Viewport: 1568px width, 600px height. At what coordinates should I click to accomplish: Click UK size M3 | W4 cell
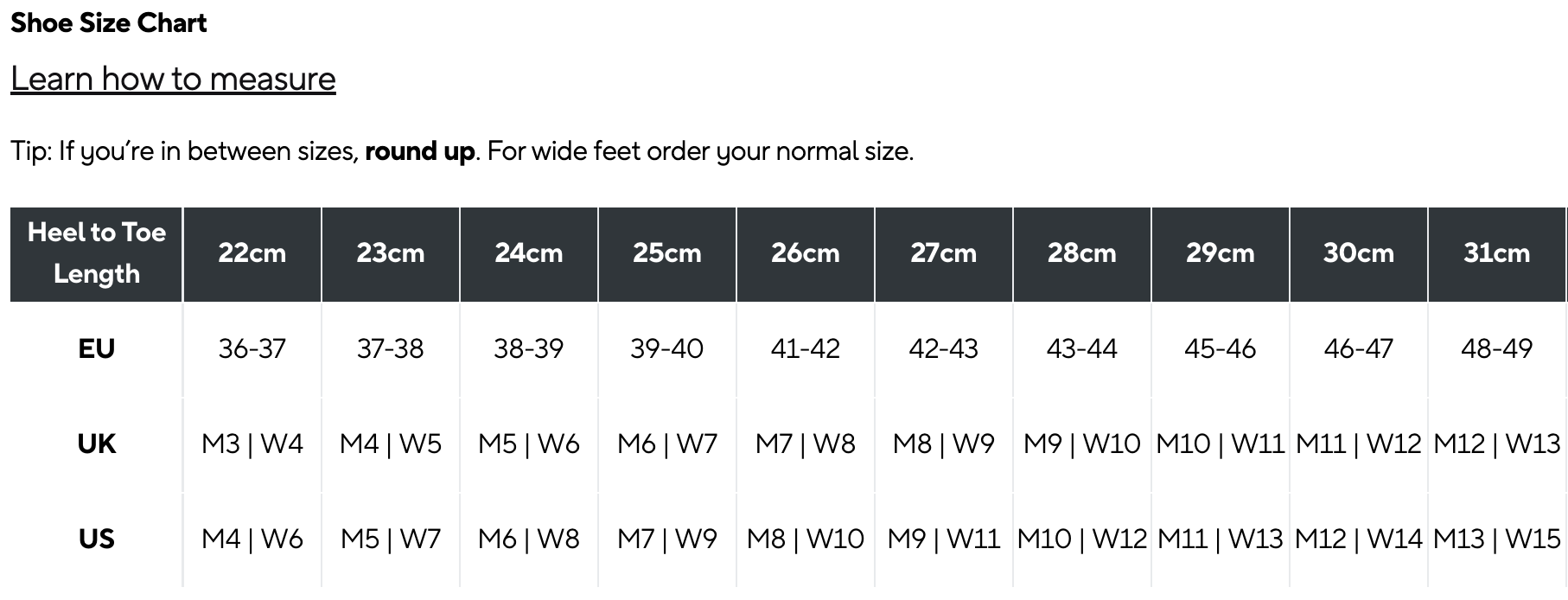click(x=252, y=444)
